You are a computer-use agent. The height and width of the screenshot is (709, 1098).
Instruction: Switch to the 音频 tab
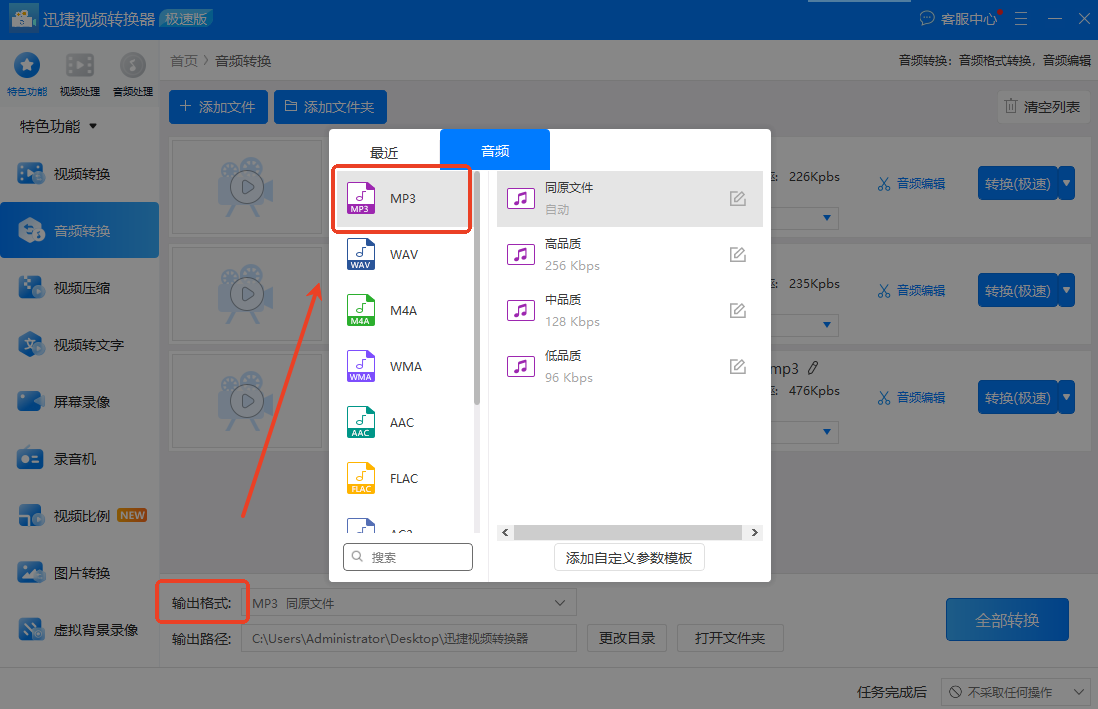tap(494, 149)
